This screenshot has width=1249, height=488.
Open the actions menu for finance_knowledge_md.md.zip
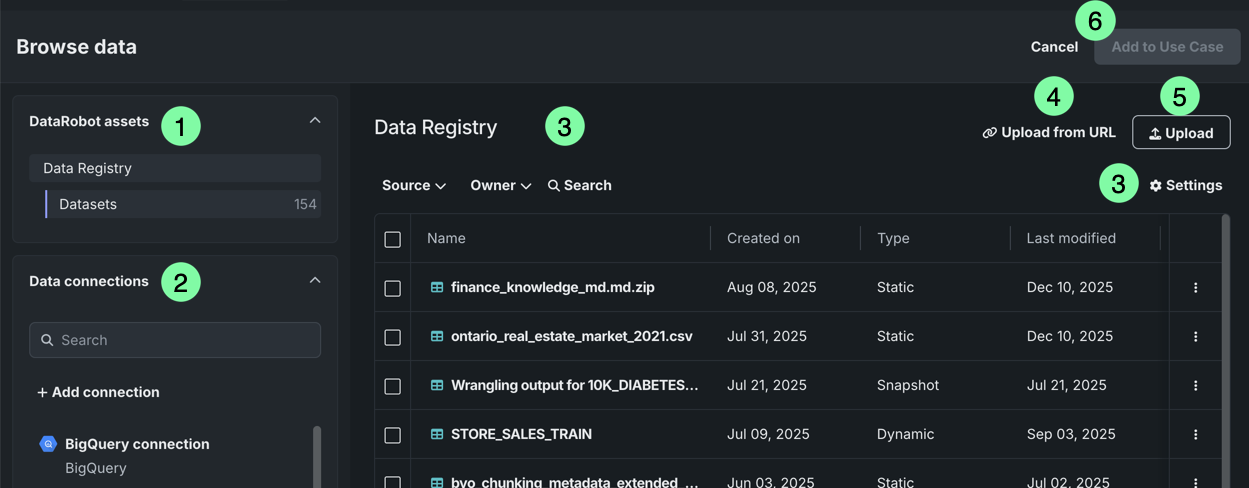pyautogui.click(x=1195, y=287)
